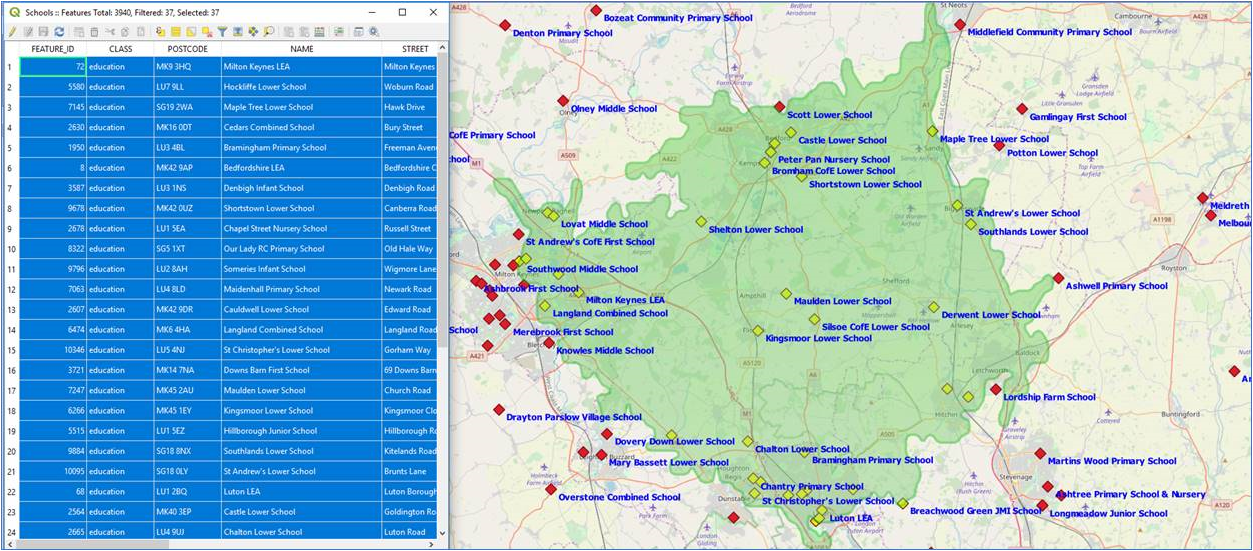
Task: Open Select by Expression tool
Action: [x=160, y=32]
